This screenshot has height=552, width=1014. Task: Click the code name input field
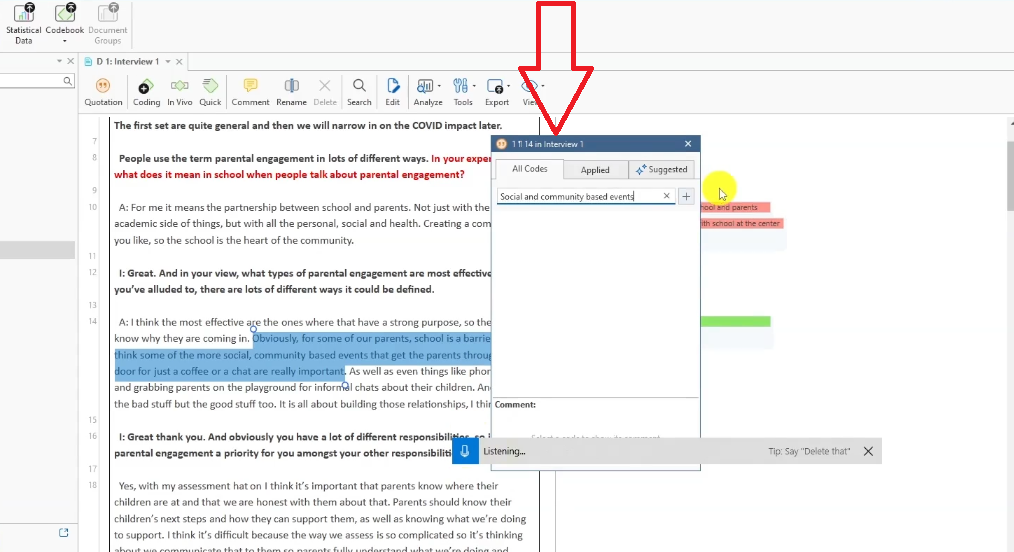pos(578,197)
